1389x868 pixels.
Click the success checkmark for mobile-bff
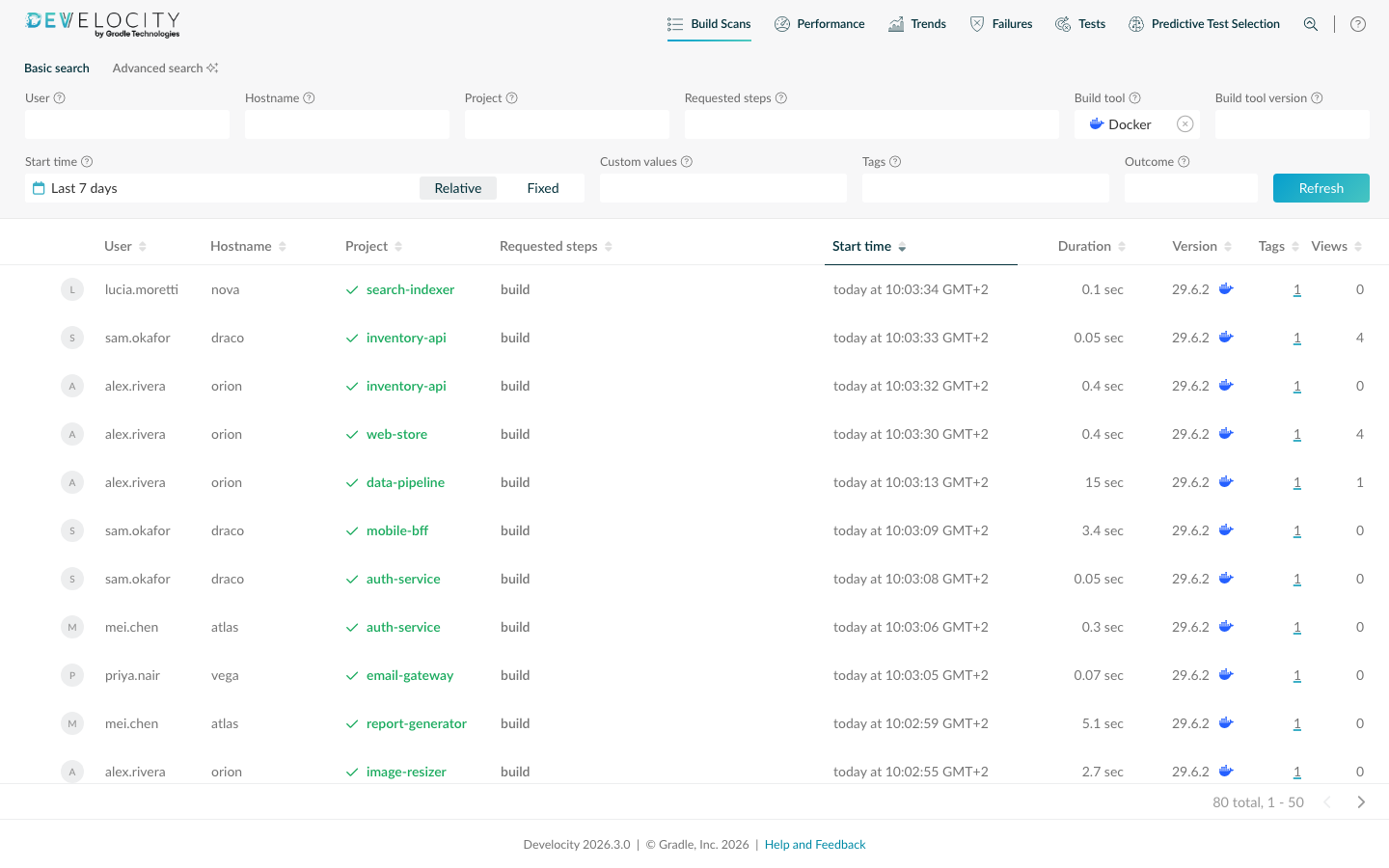(352, 531)
